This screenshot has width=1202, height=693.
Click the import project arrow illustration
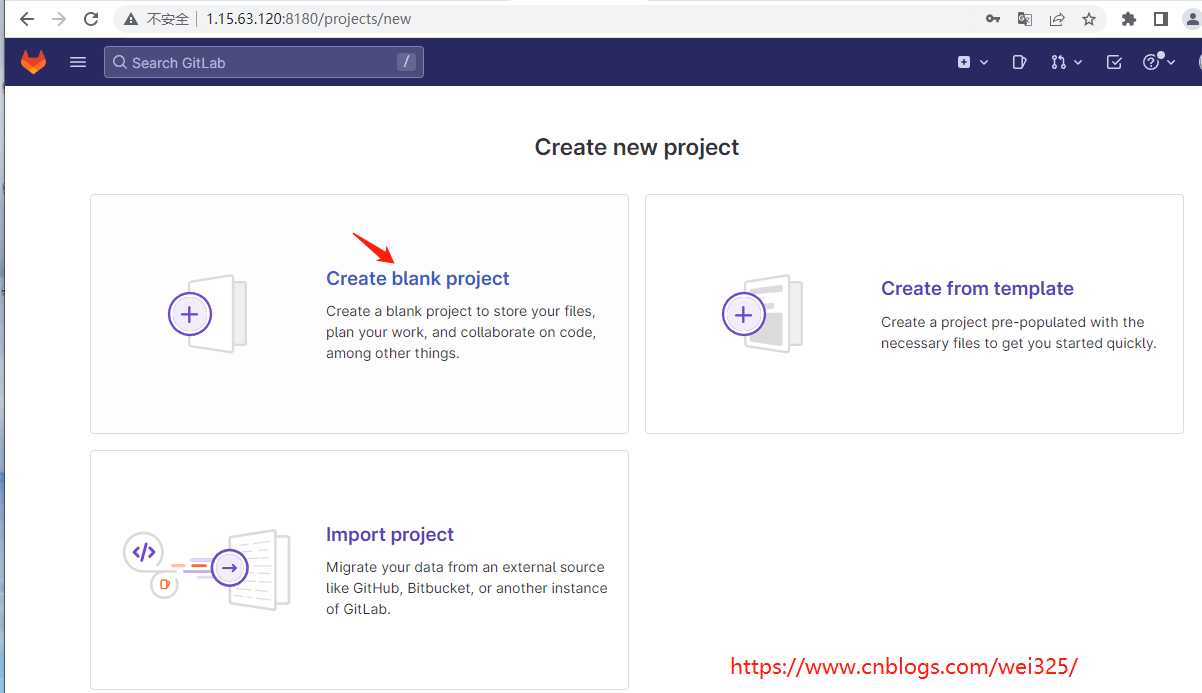229,568
